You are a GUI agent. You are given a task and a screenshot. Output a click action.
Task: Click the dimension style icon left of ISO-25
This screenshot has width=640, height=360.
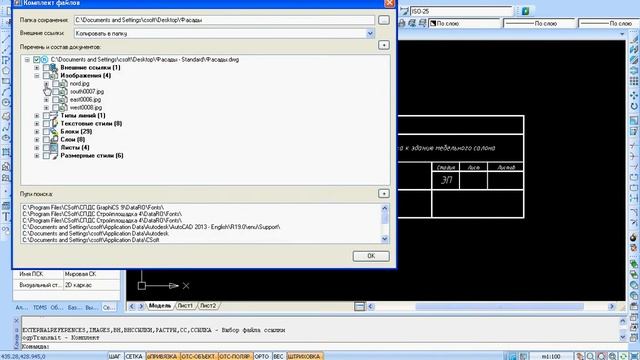(404, 11)
